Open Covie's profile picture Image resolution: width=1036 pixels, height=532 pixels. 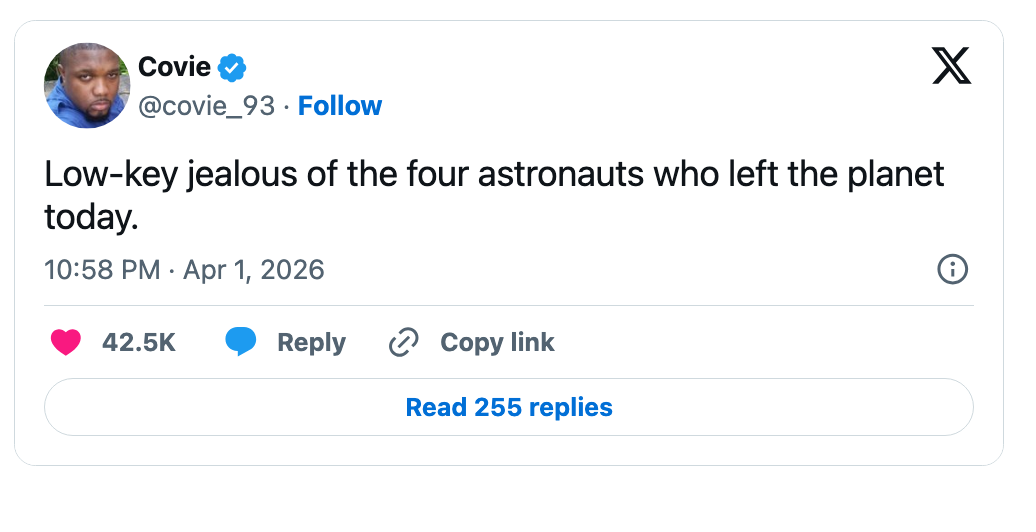pos(87,86)
